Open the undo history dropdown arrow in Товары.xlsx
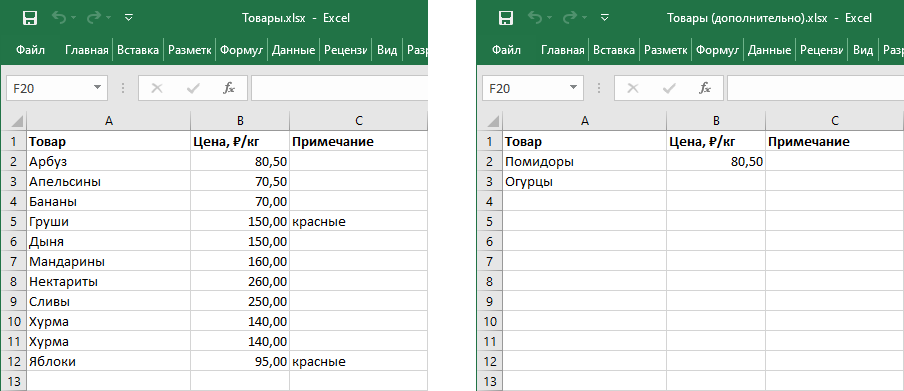This screenshot has height=391, width=904. pyautogui.click(x=74, y=18)
